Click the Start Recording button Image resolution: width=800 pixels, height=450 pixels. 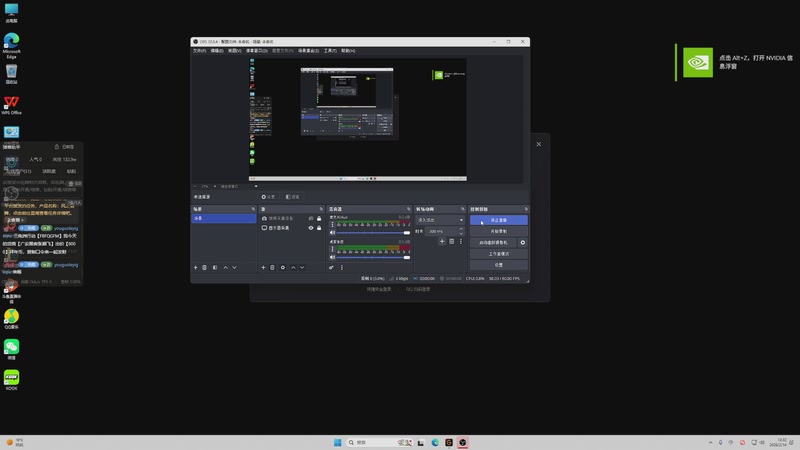tap(498, 231)
